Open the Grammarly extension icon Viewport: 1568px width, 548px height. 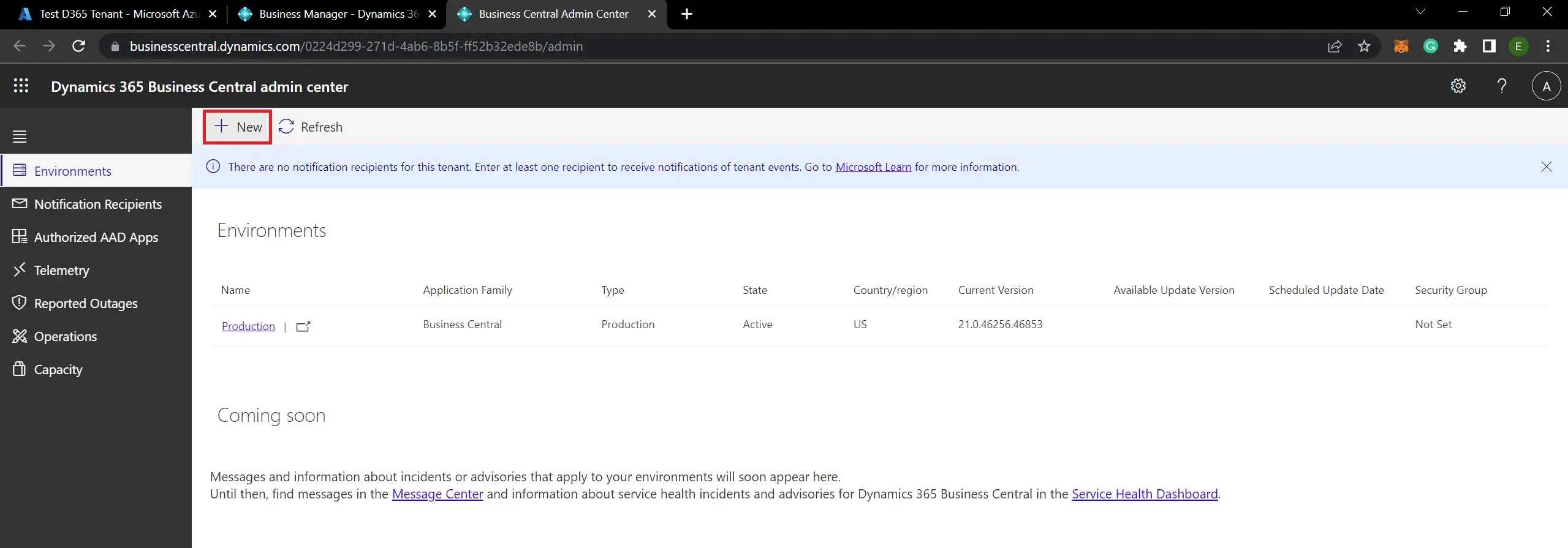1430,47
